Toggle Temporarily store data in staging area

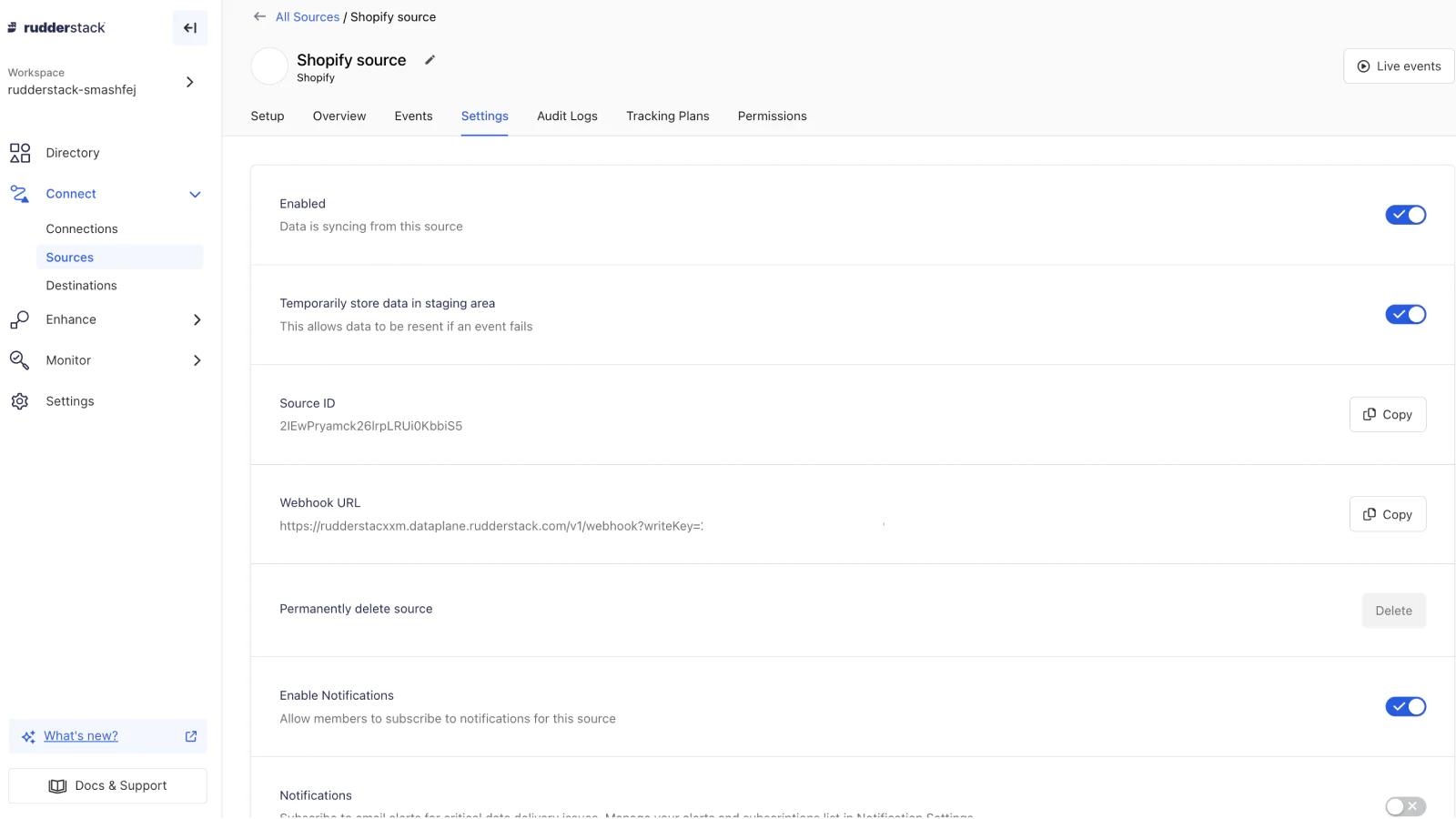click(x=1406, y=315)
